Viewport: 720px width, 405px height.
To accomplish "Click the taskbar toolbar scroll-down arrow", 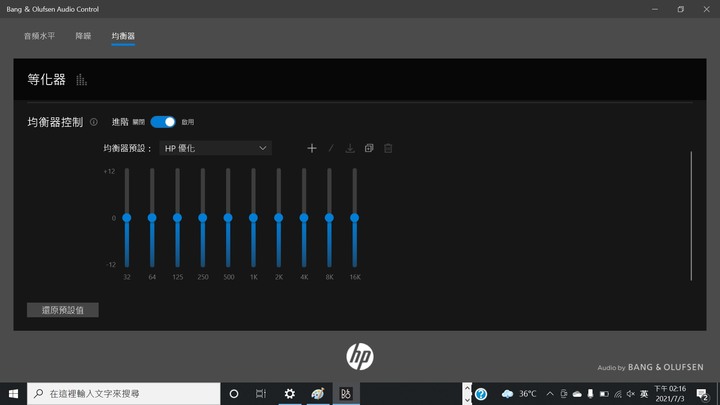I will 467,400.
